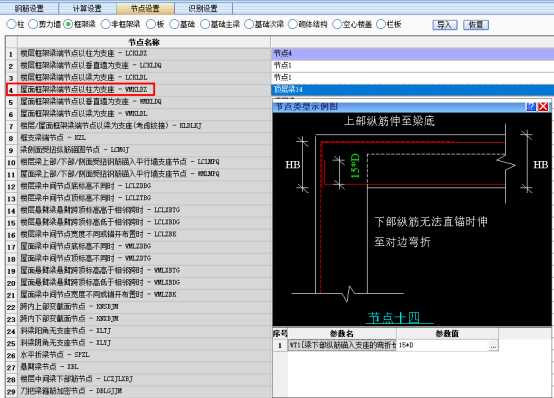554x398 pixels.
Task: Click the 恢复 button
Action: tap(476, 25)
